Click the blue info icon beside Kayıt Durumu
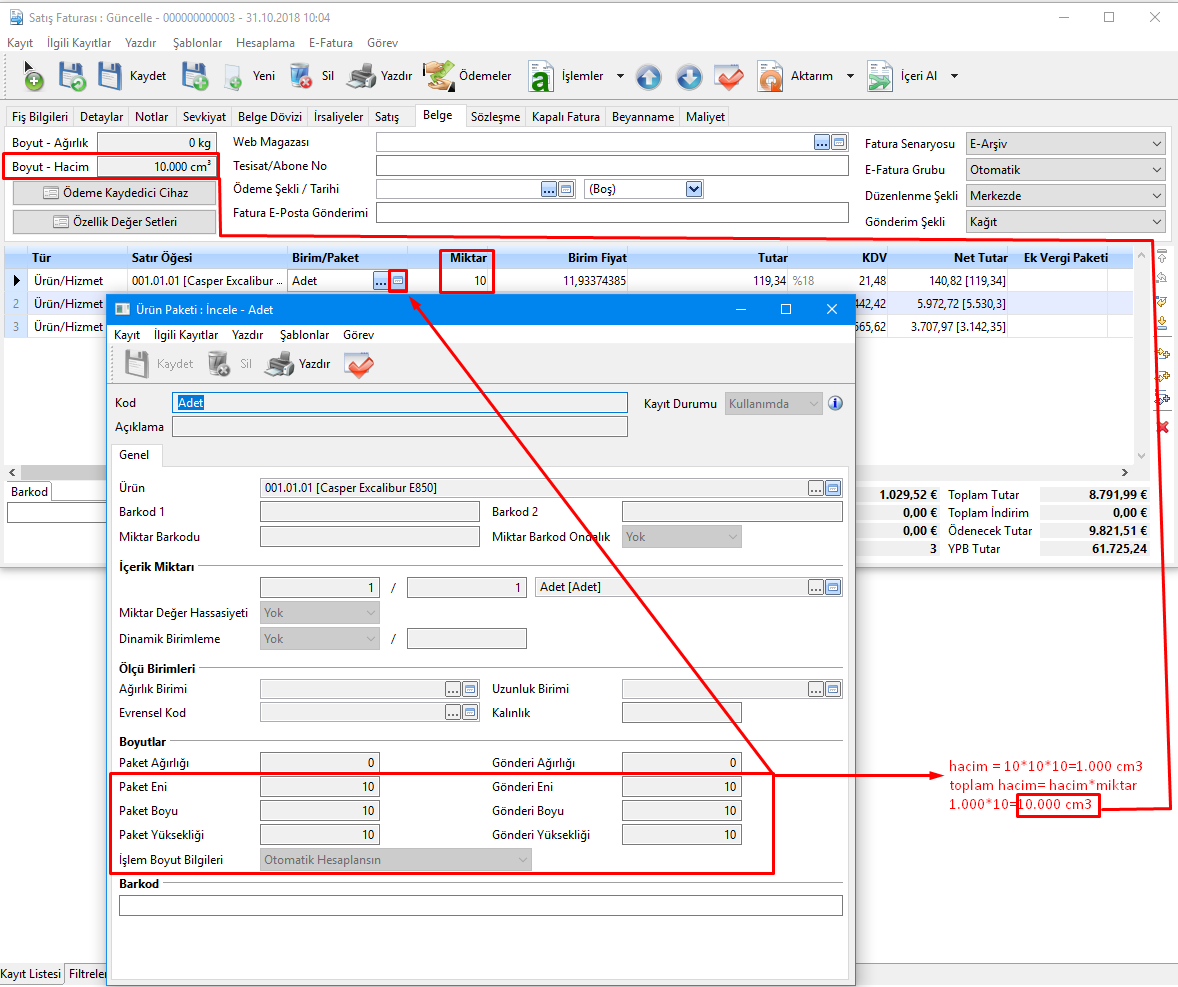This screenshot has width=1178, height=987. pyautogui.click(x=836, y=404)
